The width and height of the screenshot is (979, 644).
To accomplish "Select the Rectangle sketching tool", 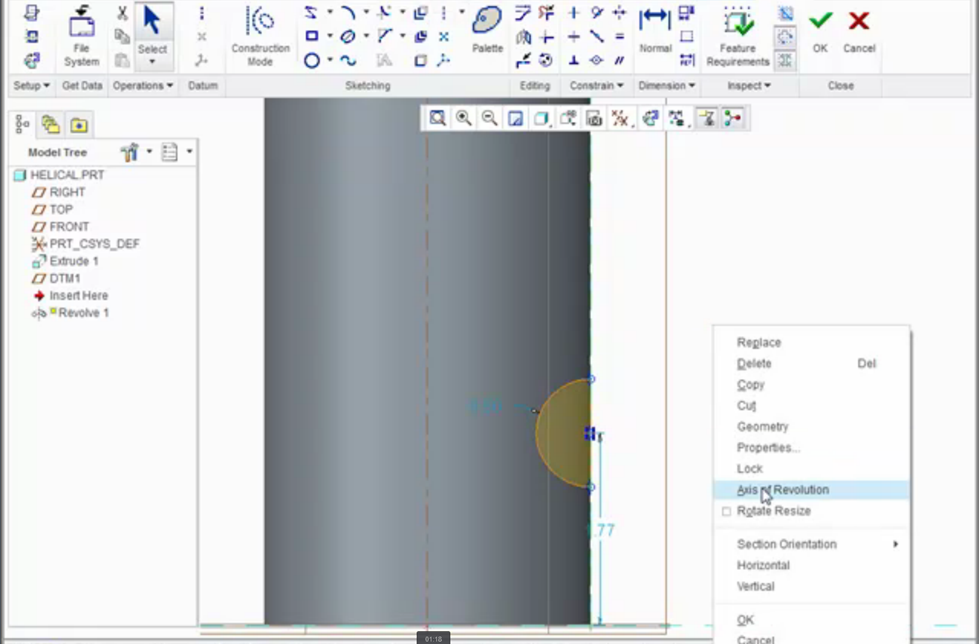I will [x=313, y=35].
